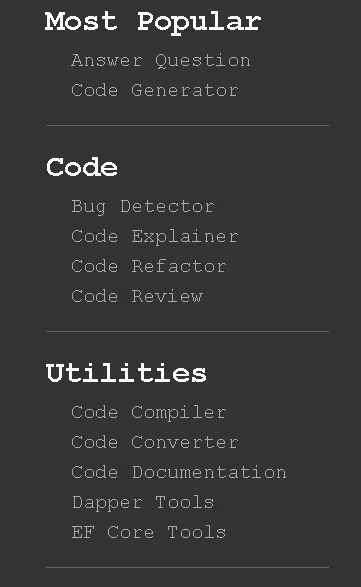Launch the Code Compiler utility

tap(149, 413)
